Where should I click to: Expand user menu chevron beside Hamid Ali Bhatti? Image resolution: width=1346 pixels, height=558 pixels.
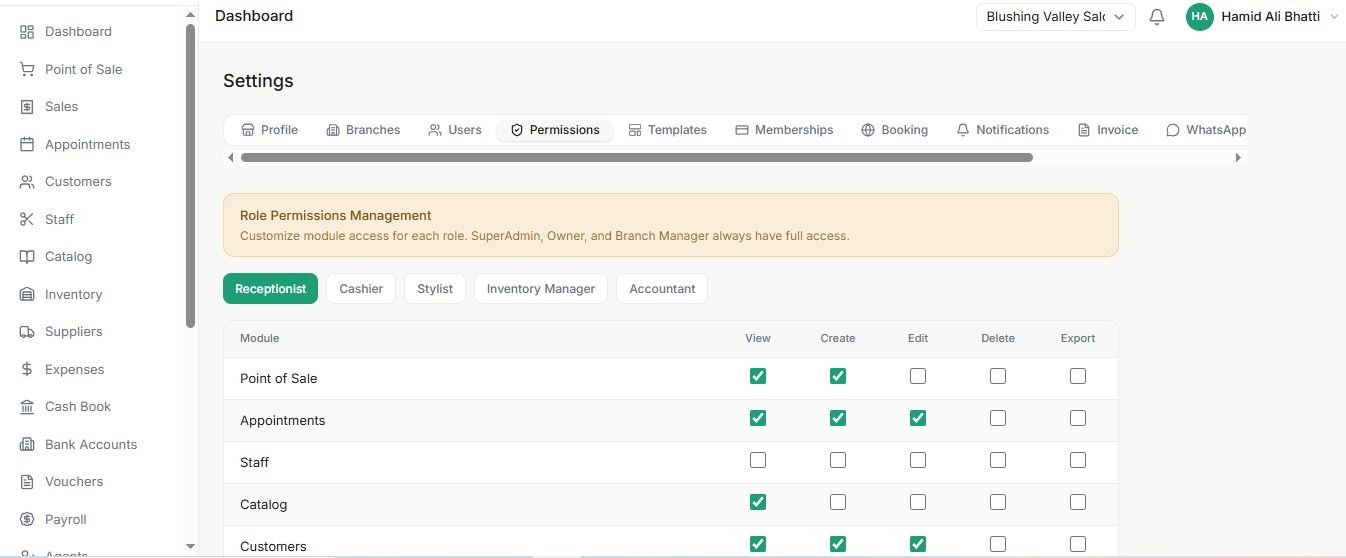point(1334,17)
